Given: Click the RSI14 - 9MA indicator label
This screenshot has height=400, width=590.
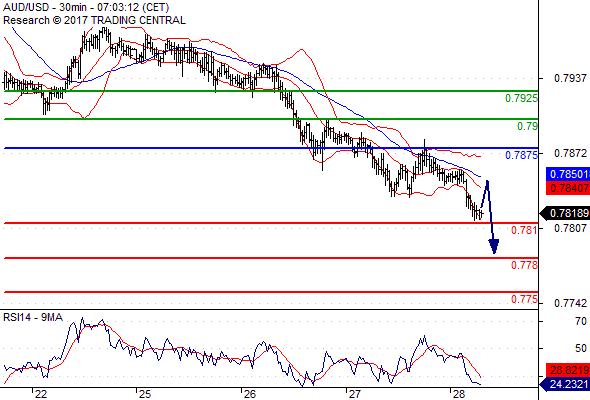Looking at the screenshot, I should pyautogui.click(x=33, y=318).
